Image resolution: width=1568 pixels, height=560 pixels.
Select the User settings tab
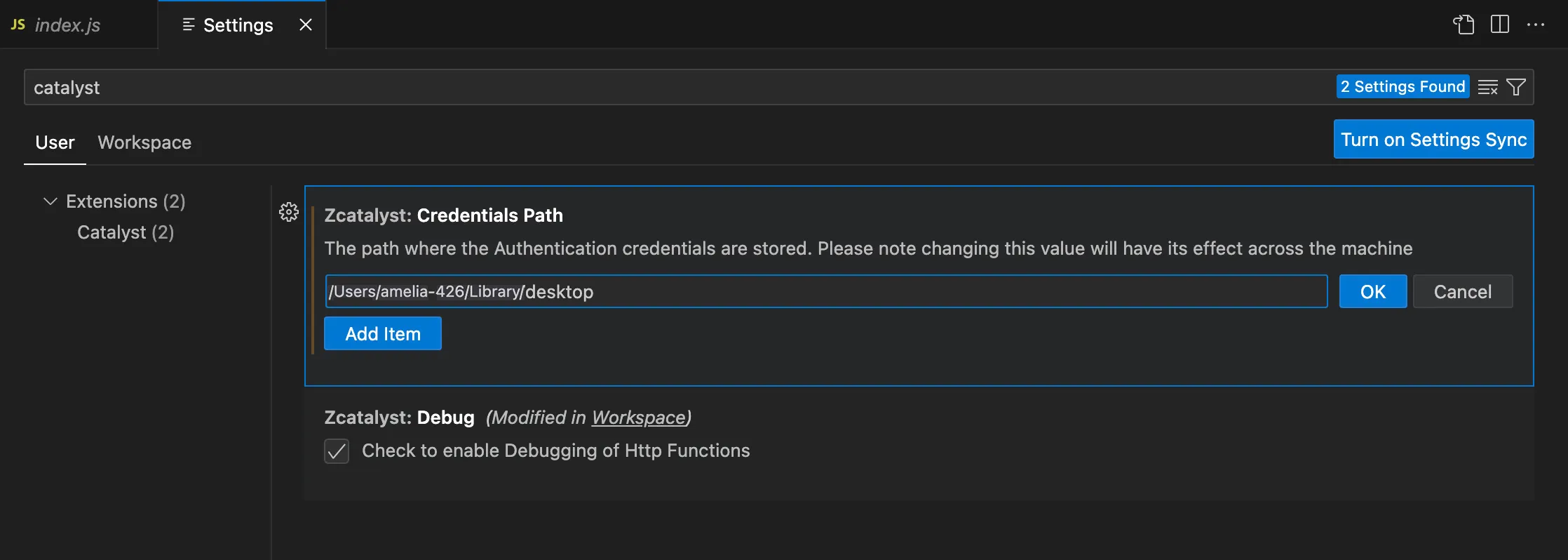click(55, 142)
